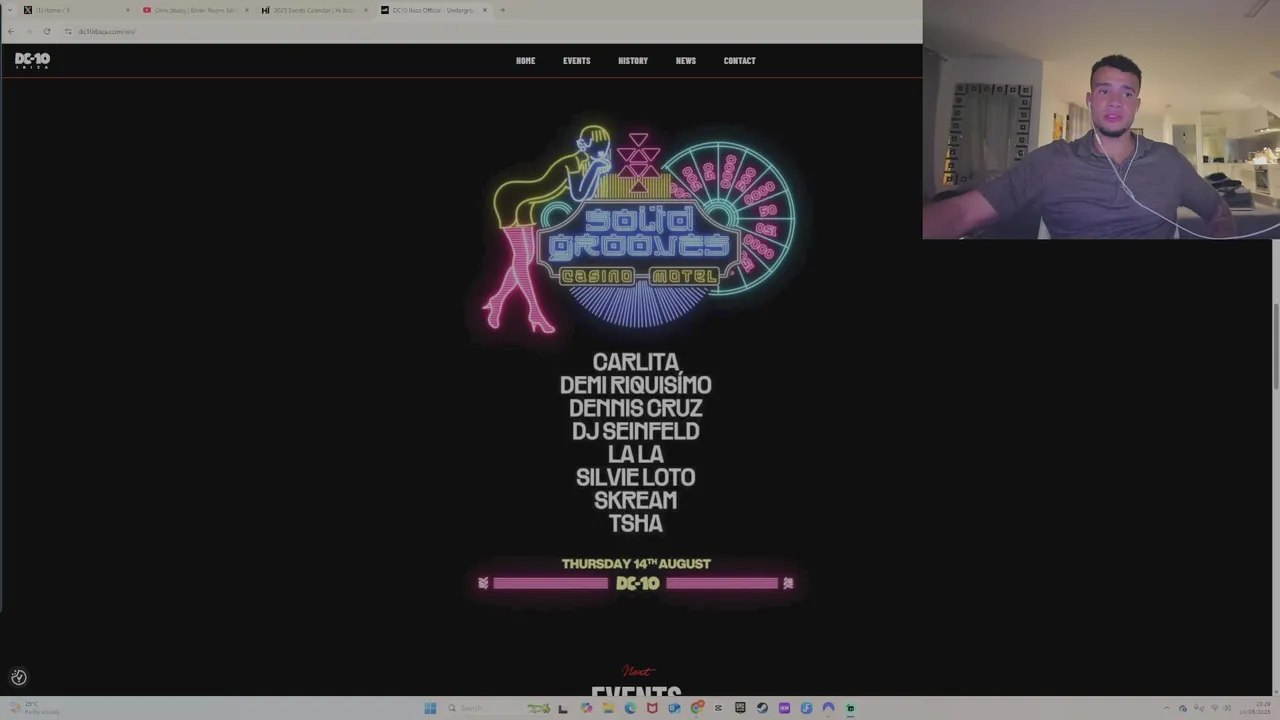Switch to the Boiler Room YouTube tab
Viewport: 1280px width, 720px height.
click(195, 10)
